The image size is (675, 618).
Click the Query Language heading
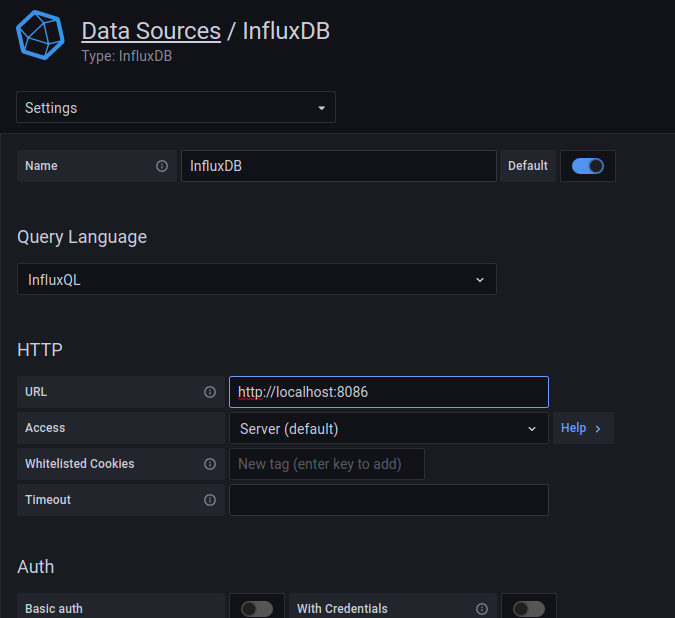[x=82, y=237]
